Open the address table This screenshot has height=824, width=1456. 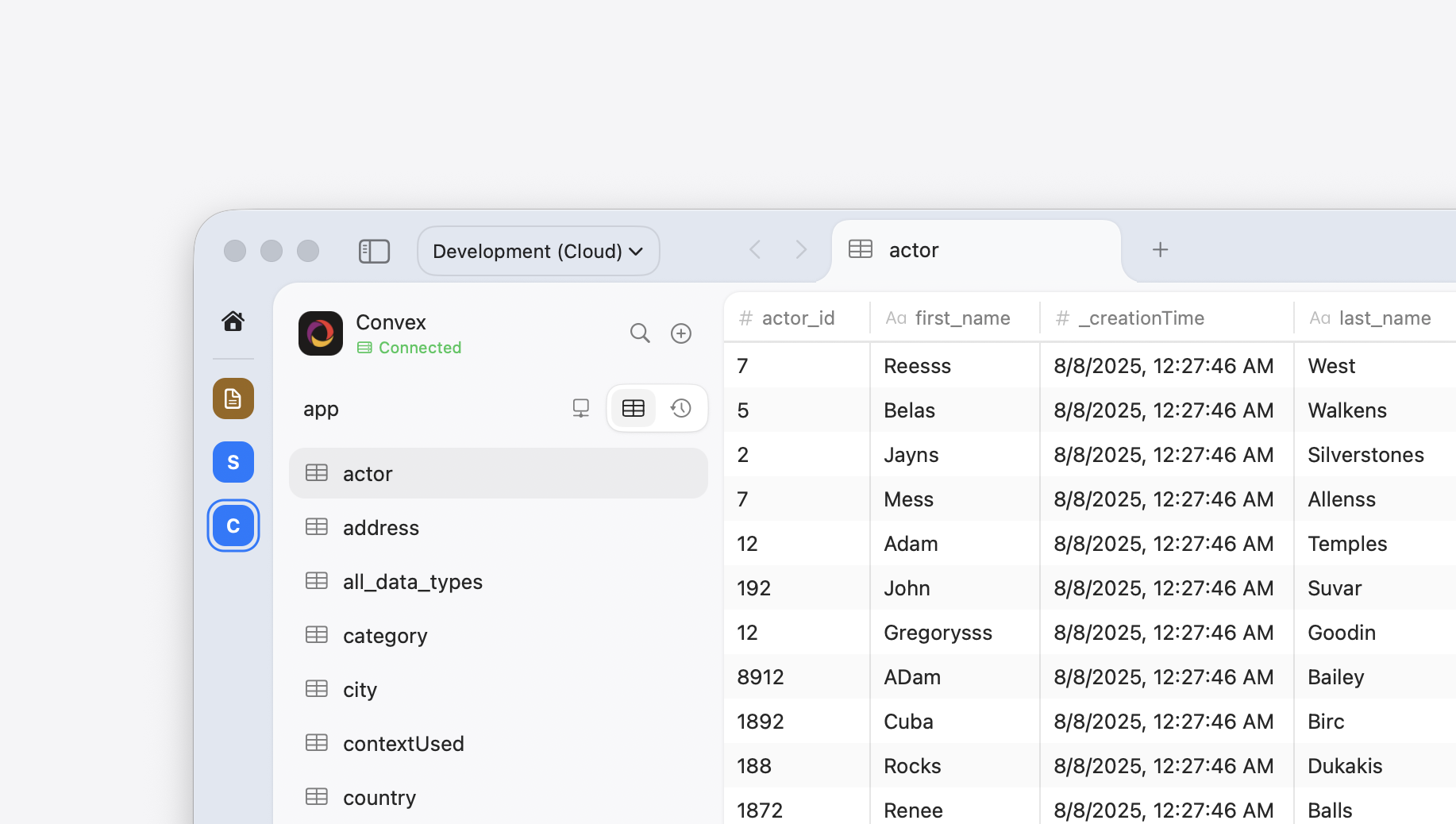click(499, 528)
